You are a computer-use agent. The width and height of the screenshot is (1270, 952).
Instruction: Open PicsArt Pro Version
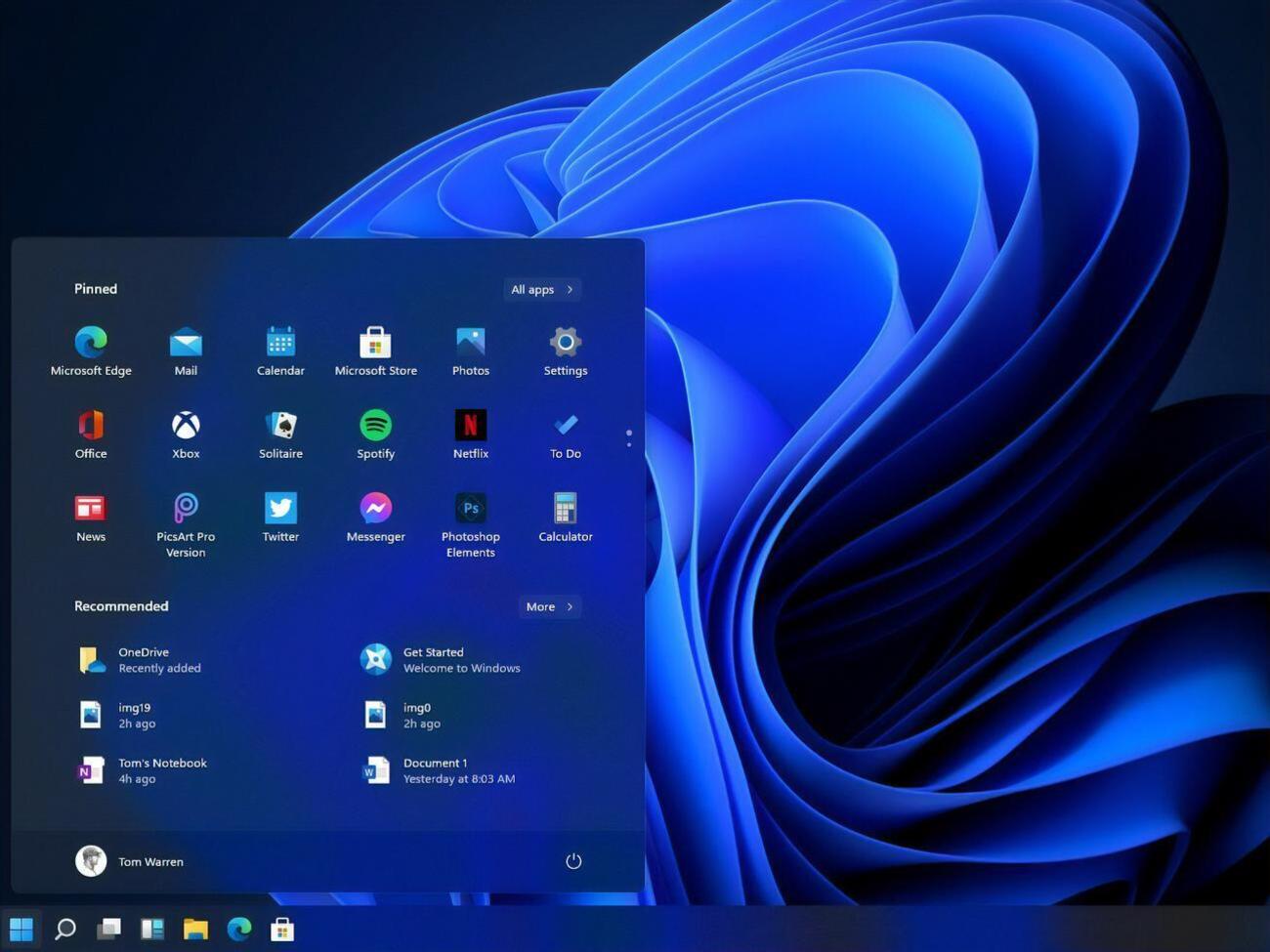[x=186, y=517]
